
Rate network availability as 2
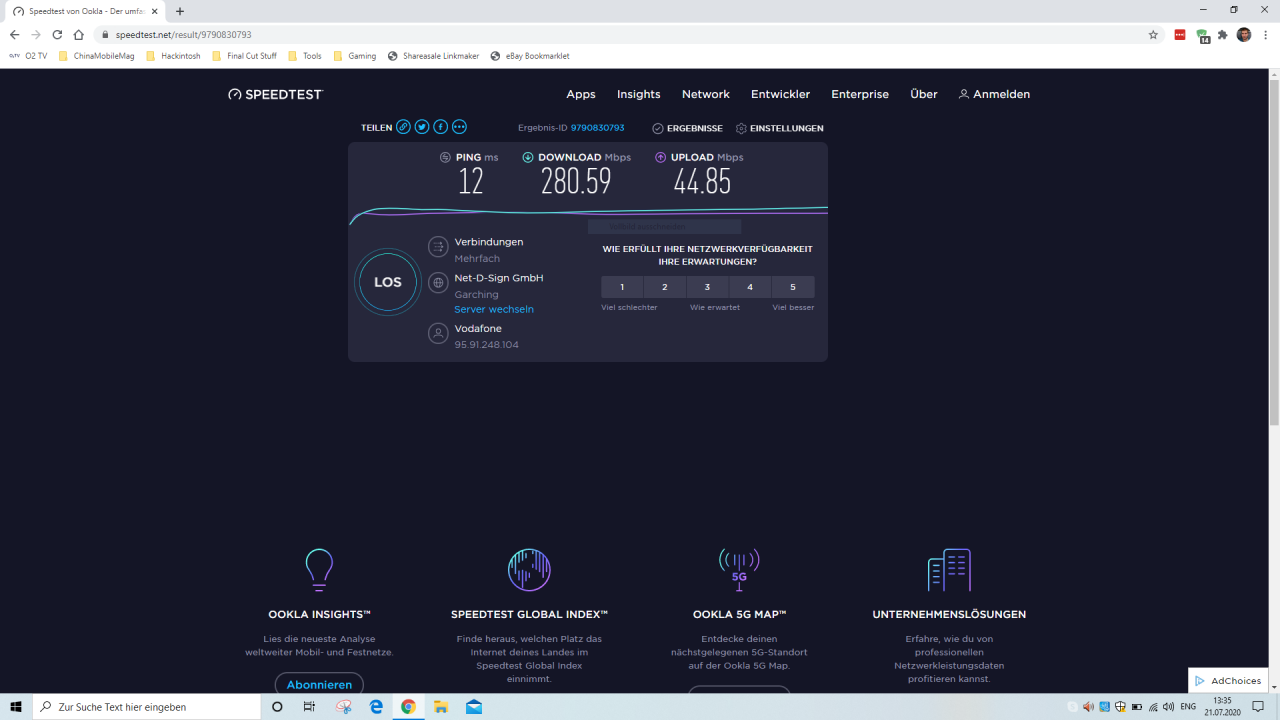[x=665, y=287]
